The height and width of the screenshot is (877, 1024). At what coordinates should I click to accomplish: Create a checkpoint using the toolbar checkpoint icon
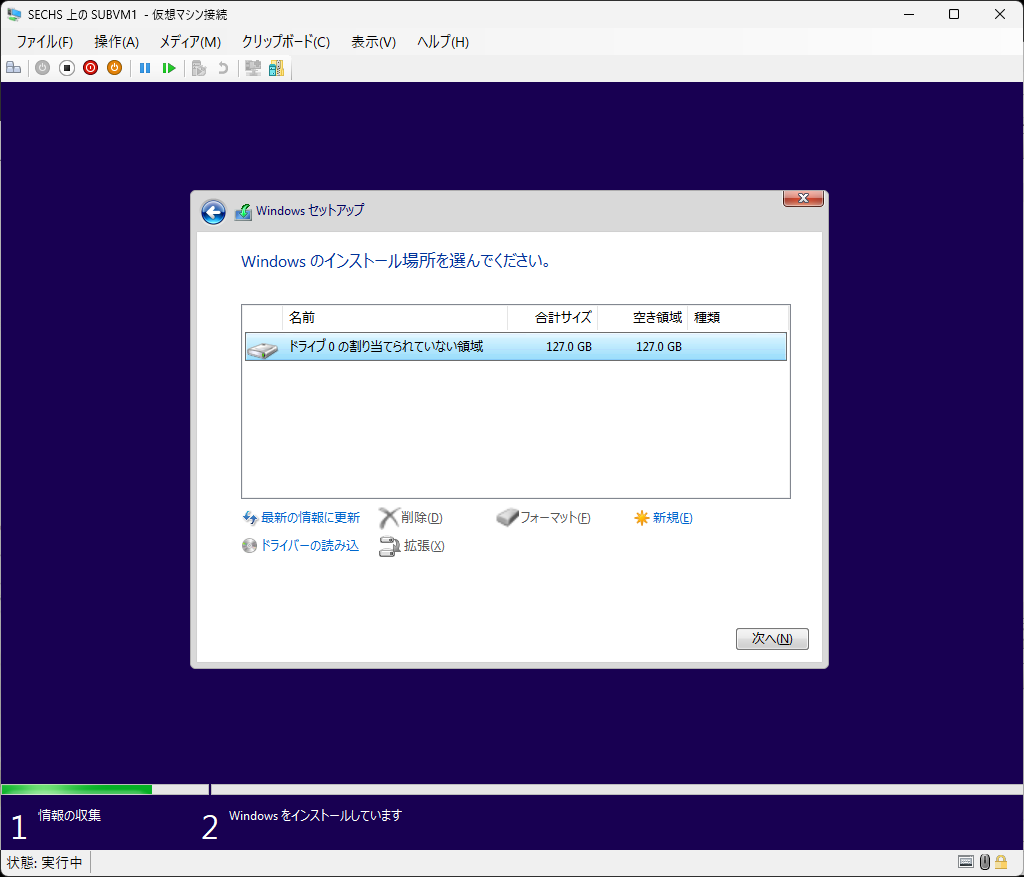[199, 68]
